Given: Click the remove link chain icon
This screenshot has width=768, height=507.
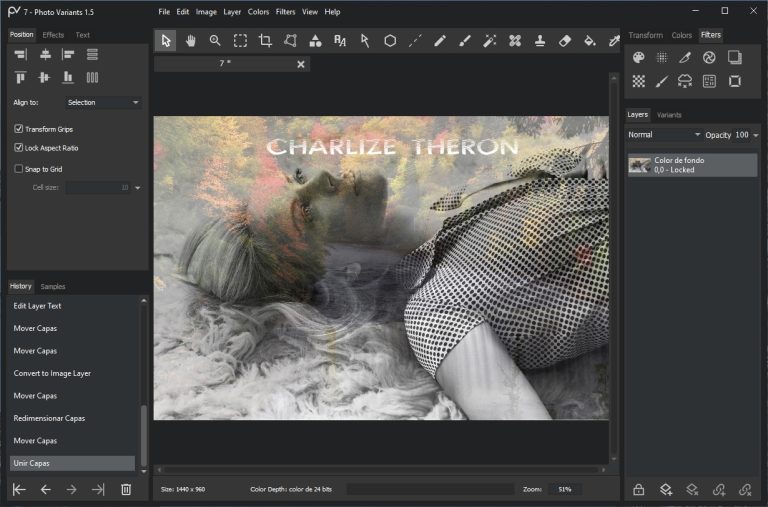Looking at the screenshot, I should click(x=745, y=489).
